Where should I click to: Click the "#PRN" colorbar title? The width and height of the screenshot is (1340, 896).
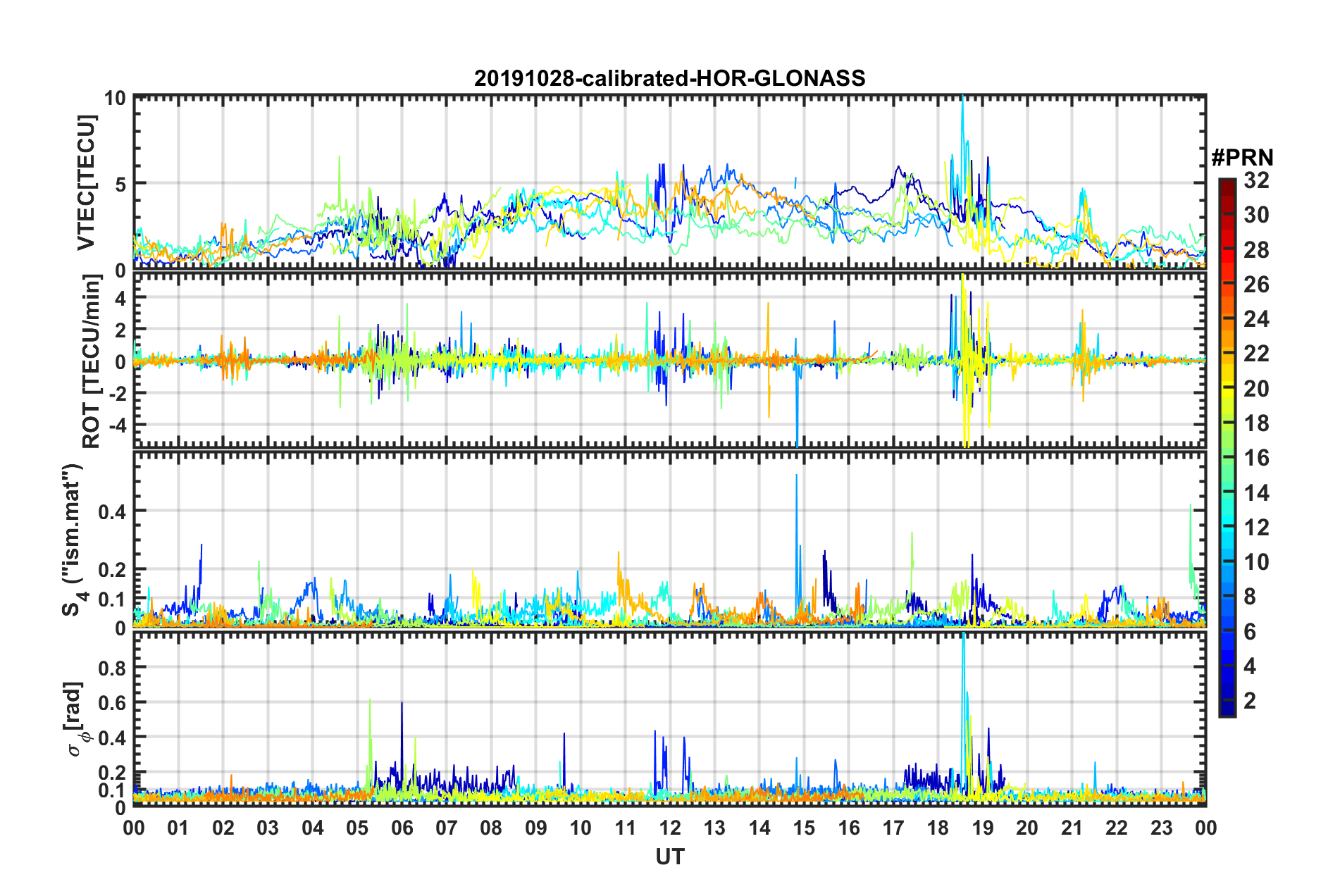click(1241, 157)
